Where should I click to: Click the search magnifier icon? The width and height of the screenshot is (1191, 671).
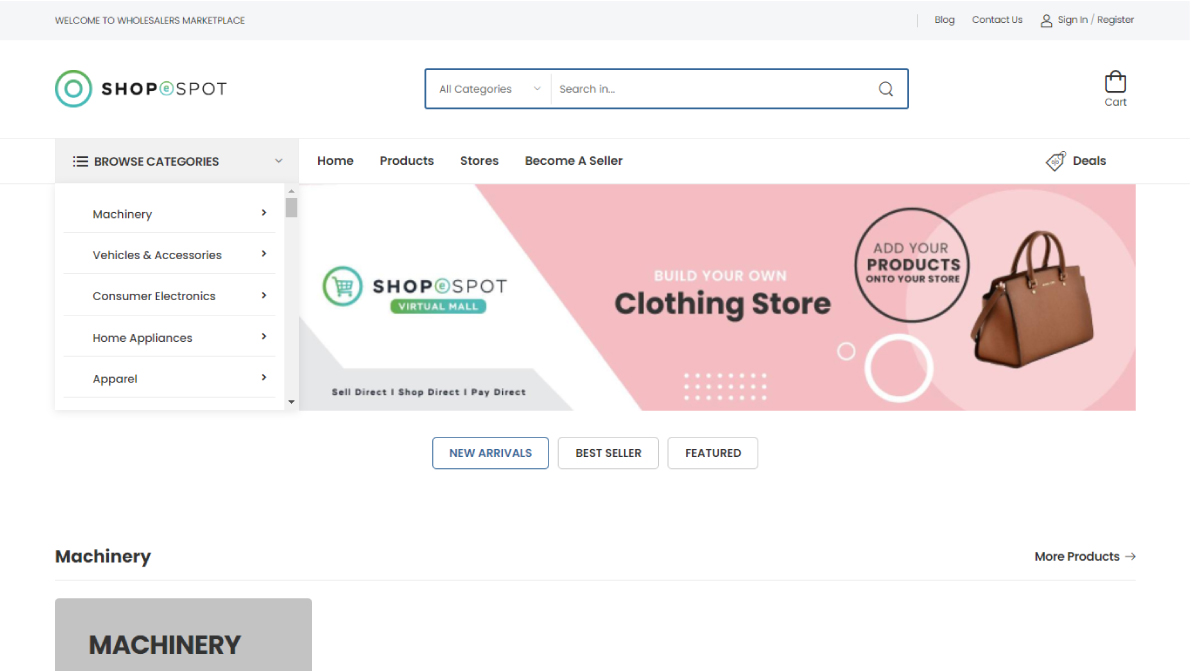(x=885, y=89)
